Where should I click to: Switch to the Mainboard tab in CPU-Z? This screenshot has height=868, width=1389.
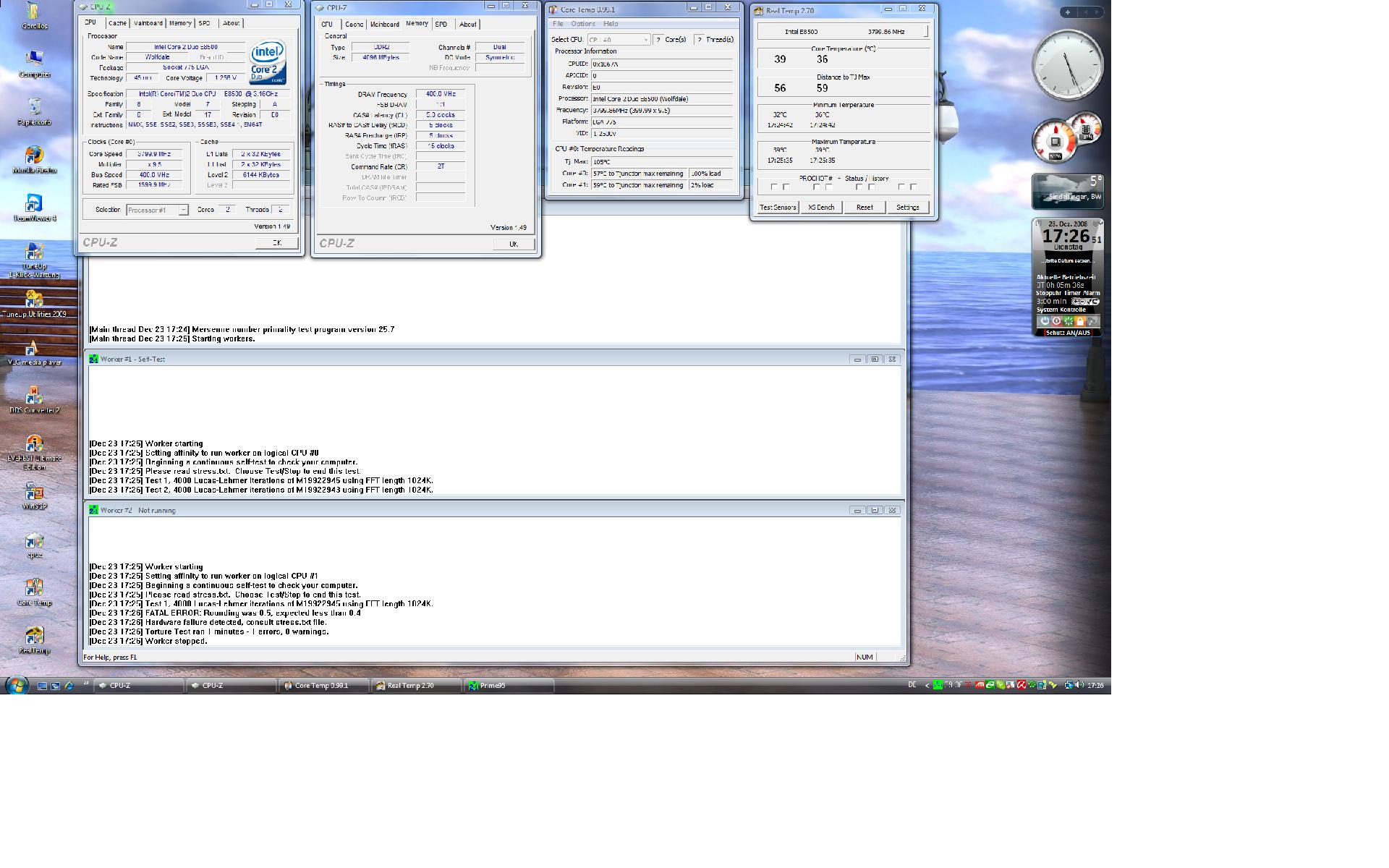pyautogui.click(x=148, y=23)
